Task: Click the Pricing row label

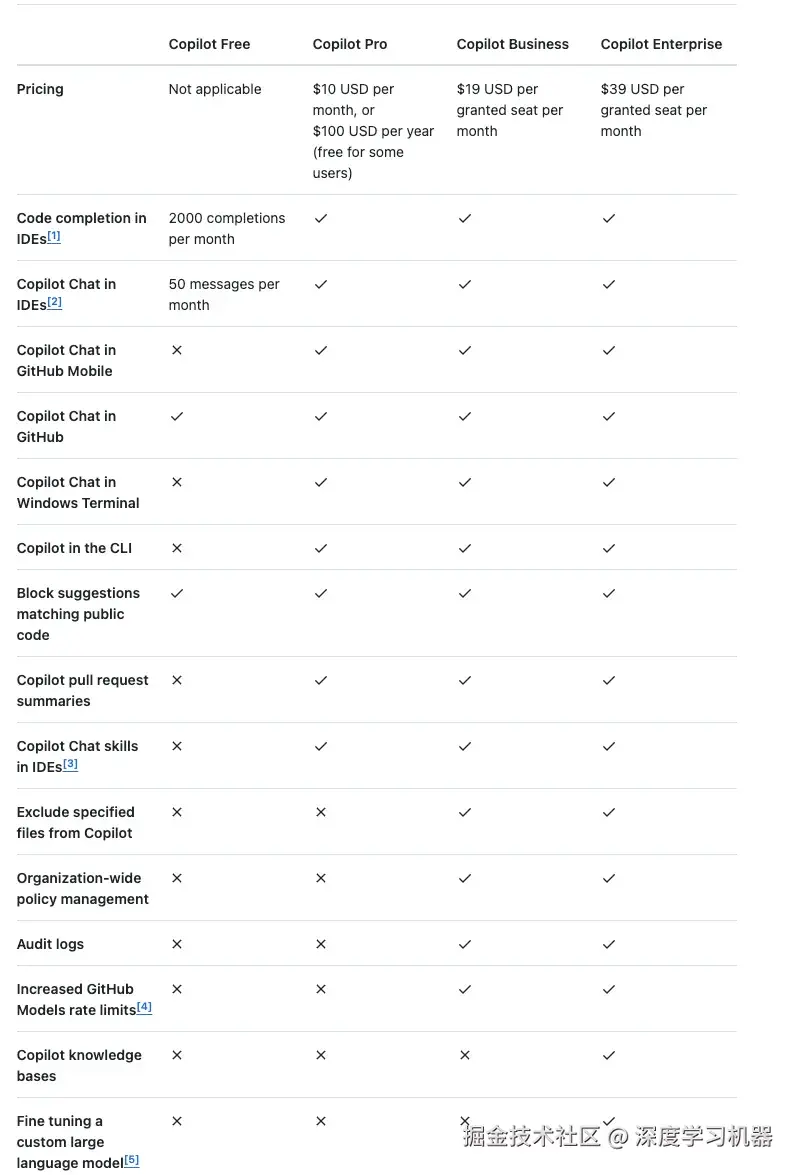Action: point(40,89)
